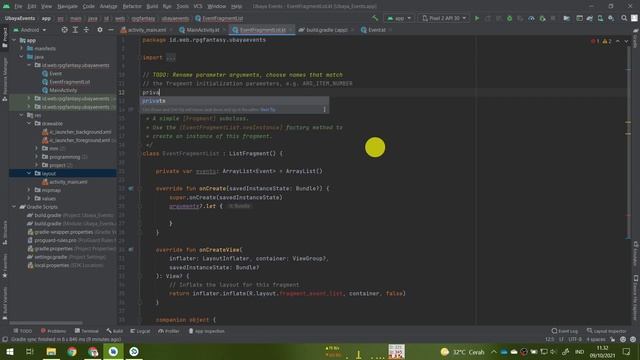Click Attach Debugger to Android Process icon
This screenshot has height=360, width=640.
(x=542, y=18)
